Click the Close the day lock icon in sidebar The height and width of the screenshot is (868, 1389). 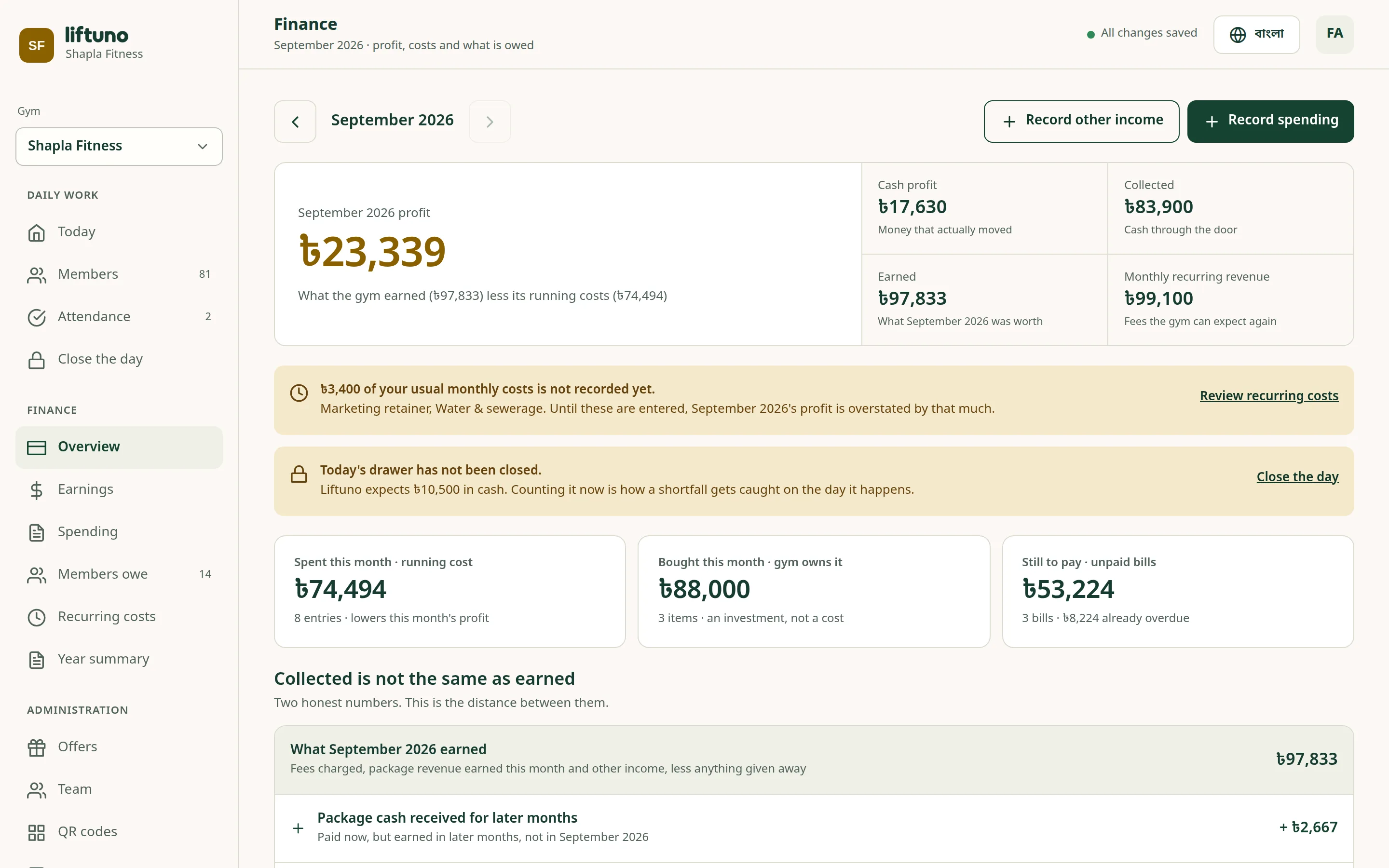pyautogui.click(x=36, y=360)
